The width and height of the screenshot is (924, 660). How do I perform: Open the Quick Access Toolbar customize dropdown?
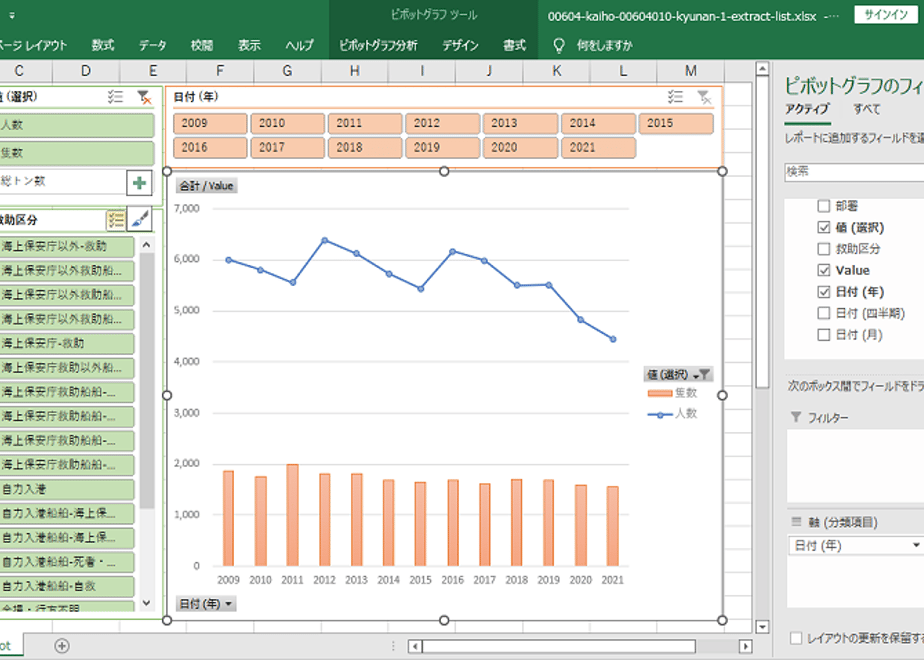pyautogui.click(x=12, y=16)
